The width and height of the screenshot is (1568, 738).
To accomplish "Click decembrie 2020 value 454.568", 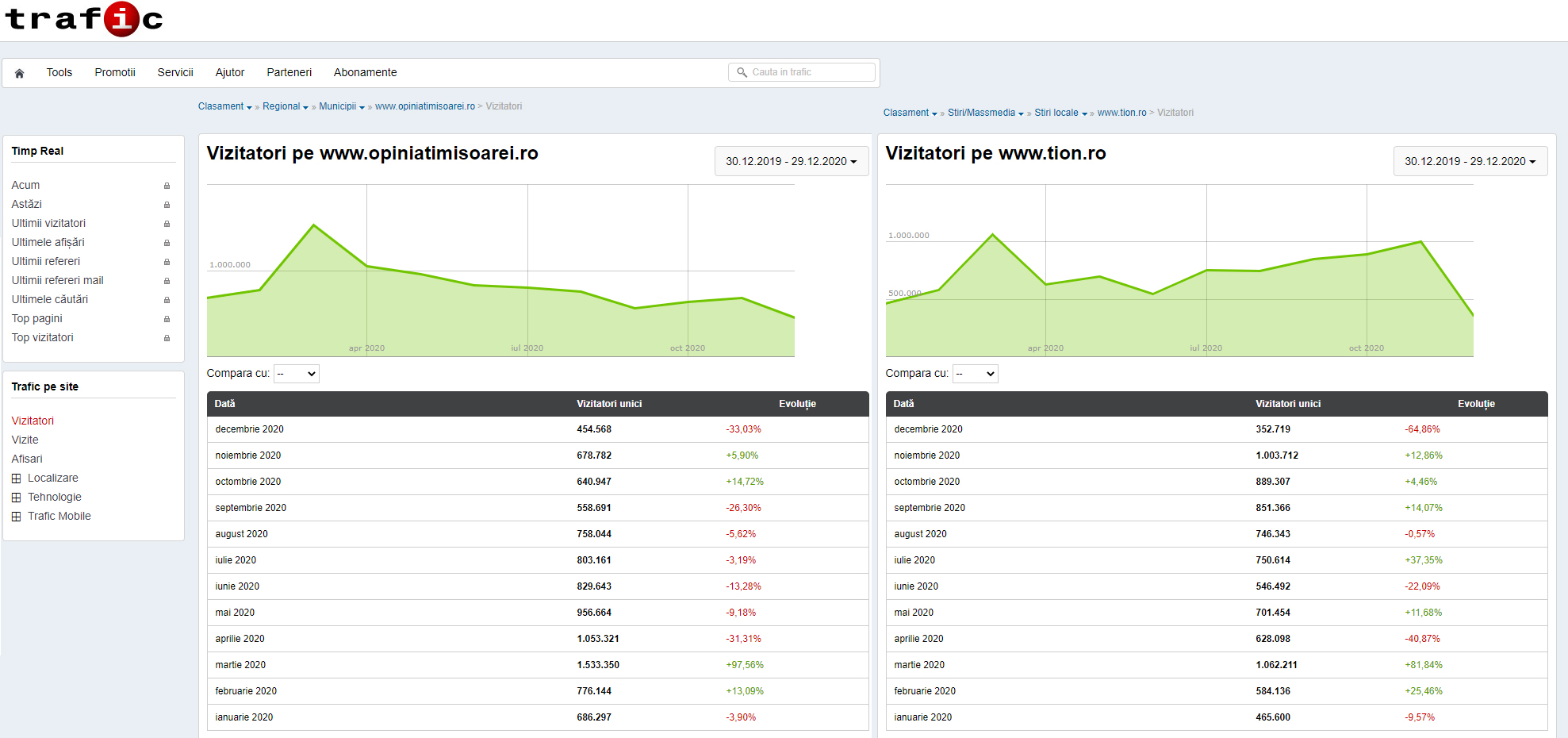I will pos(594,429).
